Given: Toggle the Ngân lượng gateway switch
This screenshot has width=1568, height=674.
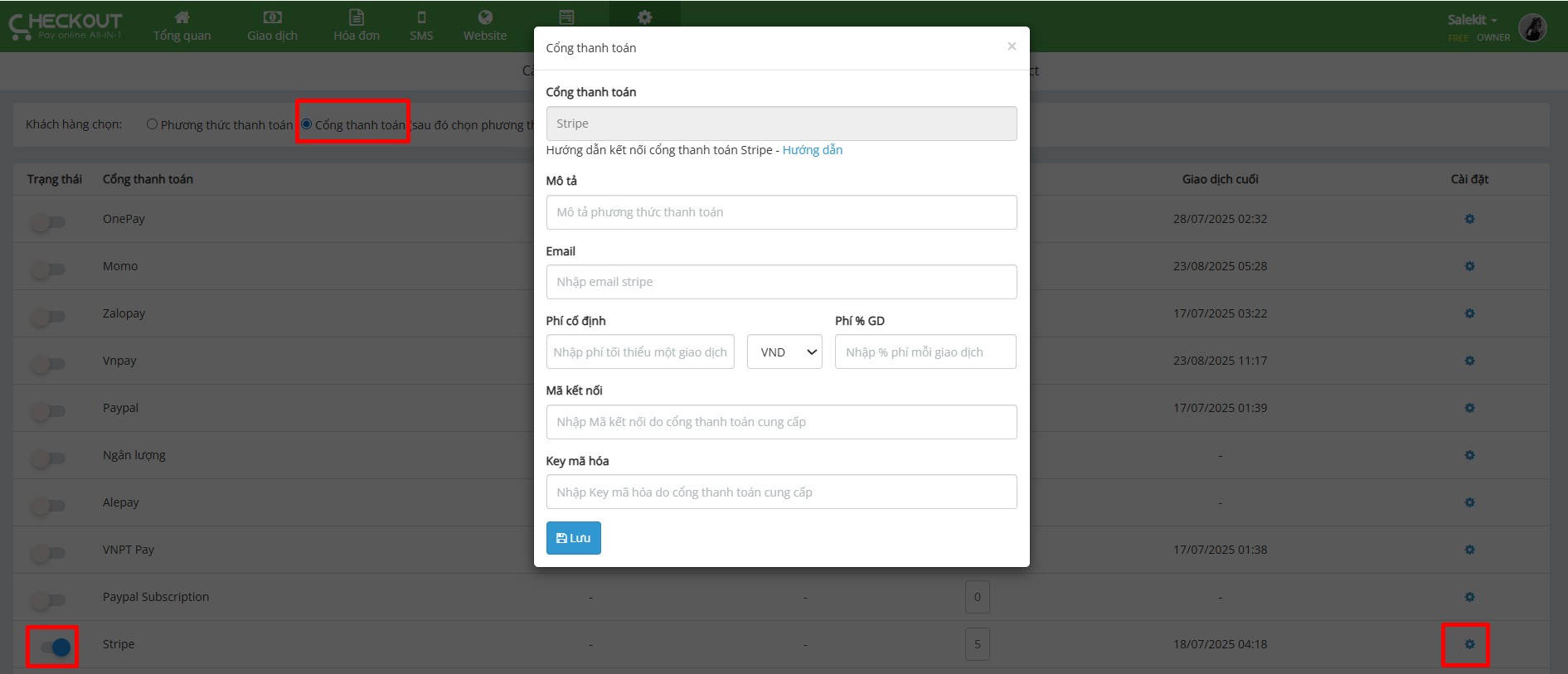Looking at the screenshot, I should tap(47, 458).
